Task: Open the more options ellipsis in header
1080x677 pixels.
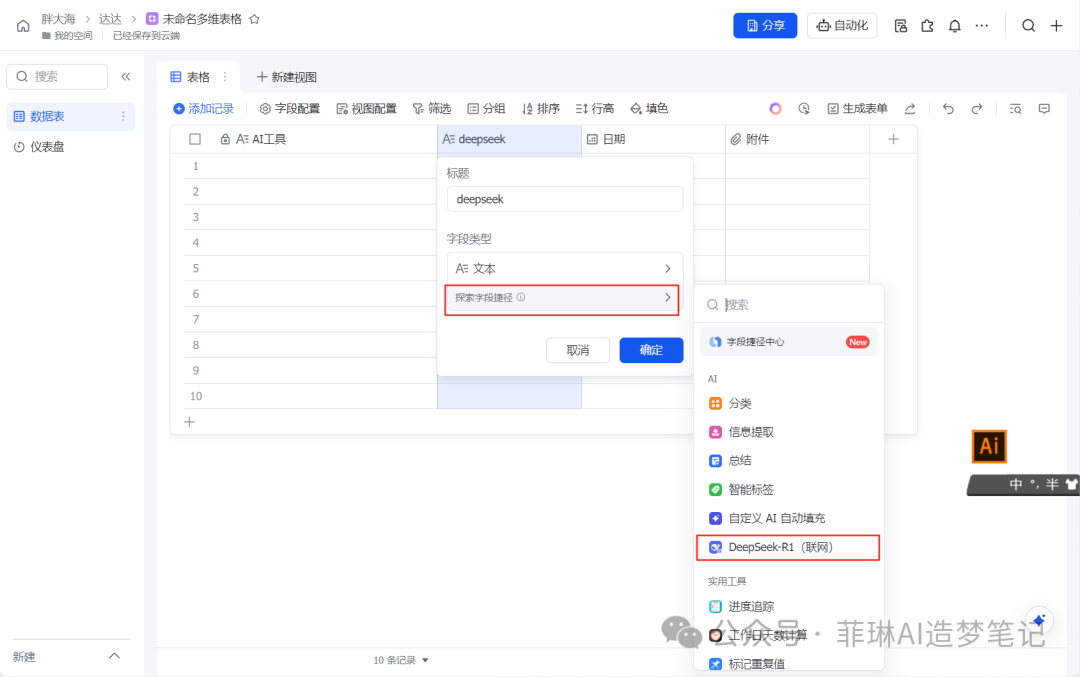Action: point(982,25)
